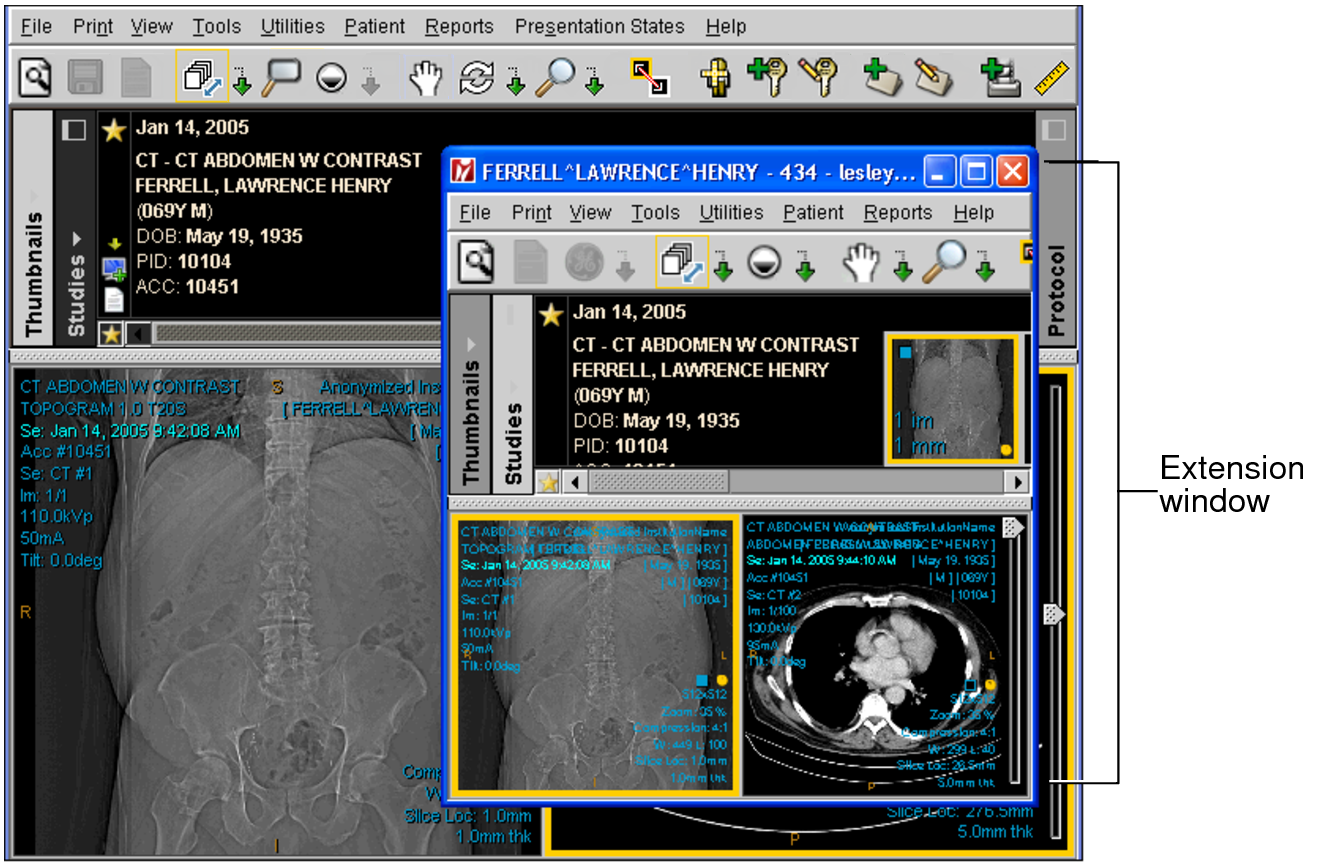Screen dimensions: 1317x867
Task: Open the vertical Protocol panel tab
Action: point(1056,290)
